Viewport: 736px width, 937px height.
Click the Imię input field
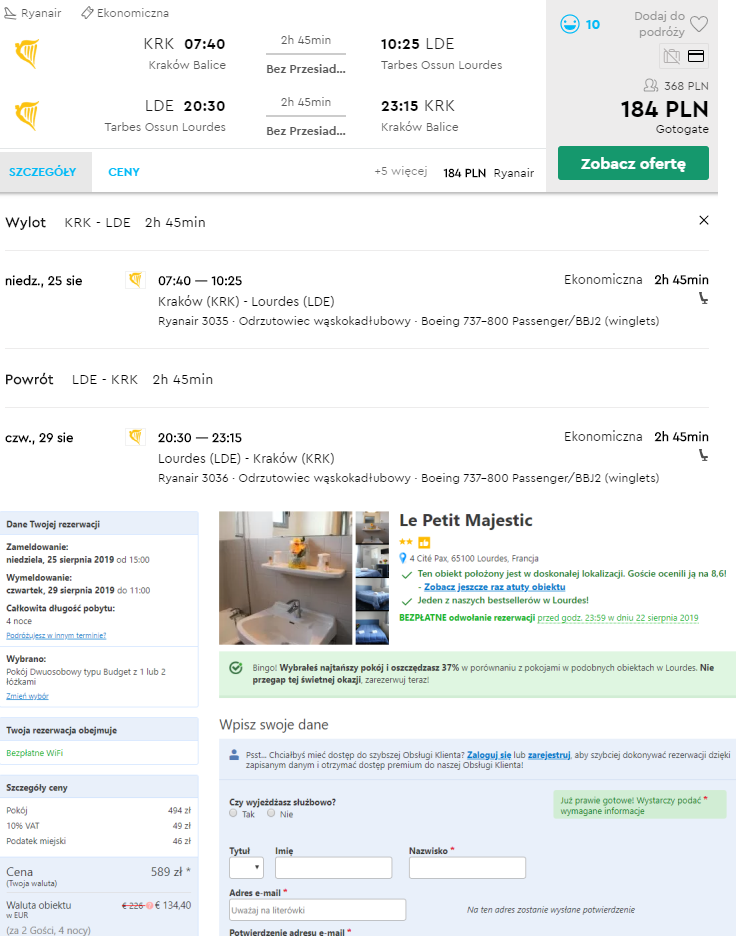(x=333, y=868)
